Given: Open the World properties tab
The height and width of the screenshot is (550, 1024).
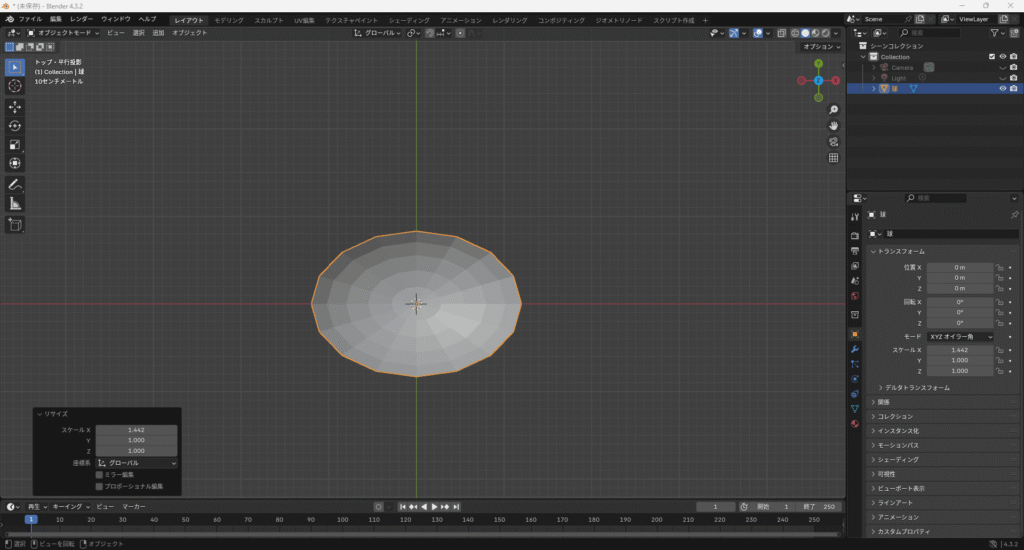Looking at the screenshot, I should click(x=855, y=296).
